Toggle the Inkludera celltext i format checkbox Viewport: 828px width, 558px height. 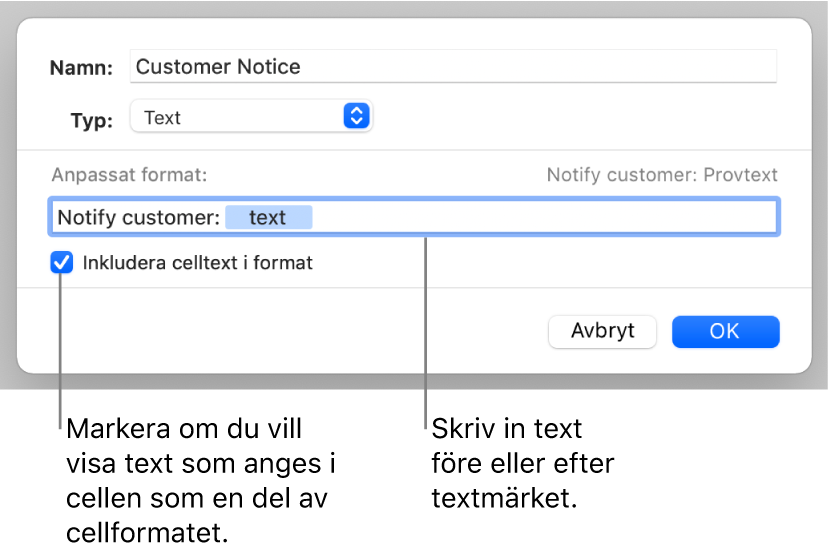tap(62, 264)
